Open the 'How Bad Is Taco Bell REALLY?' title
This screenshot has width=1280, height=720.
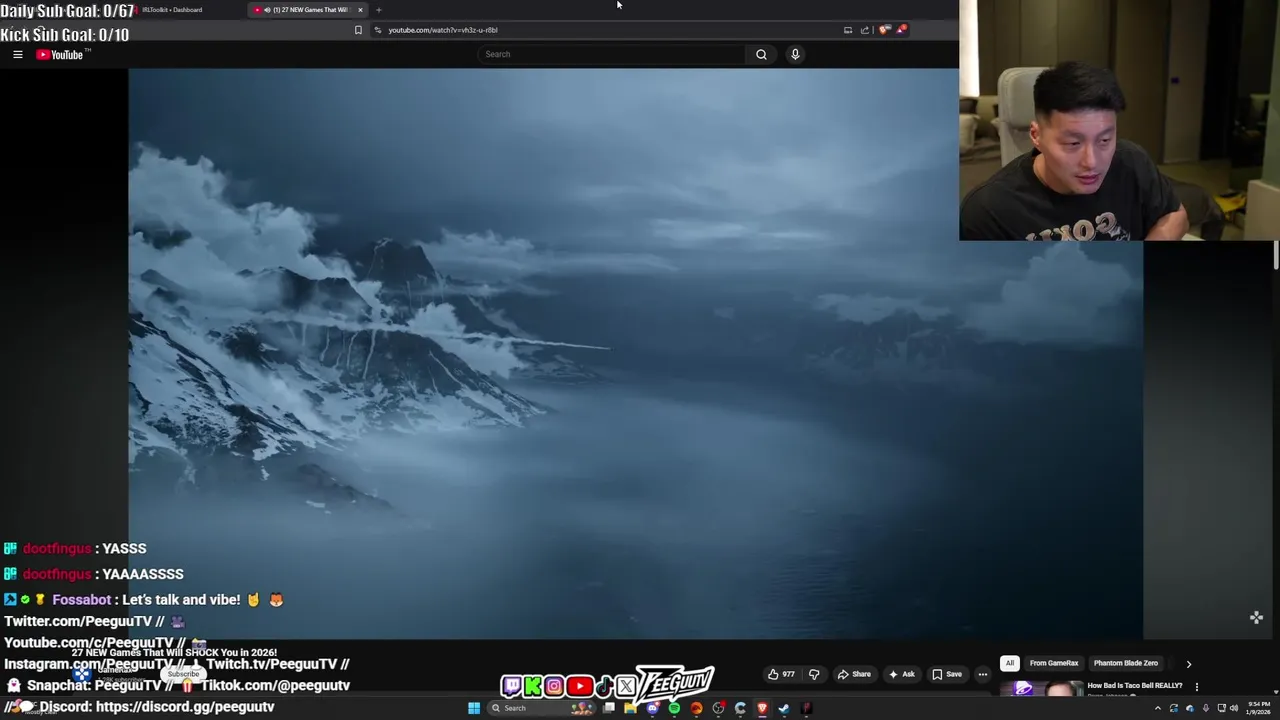click(1135, 686)
